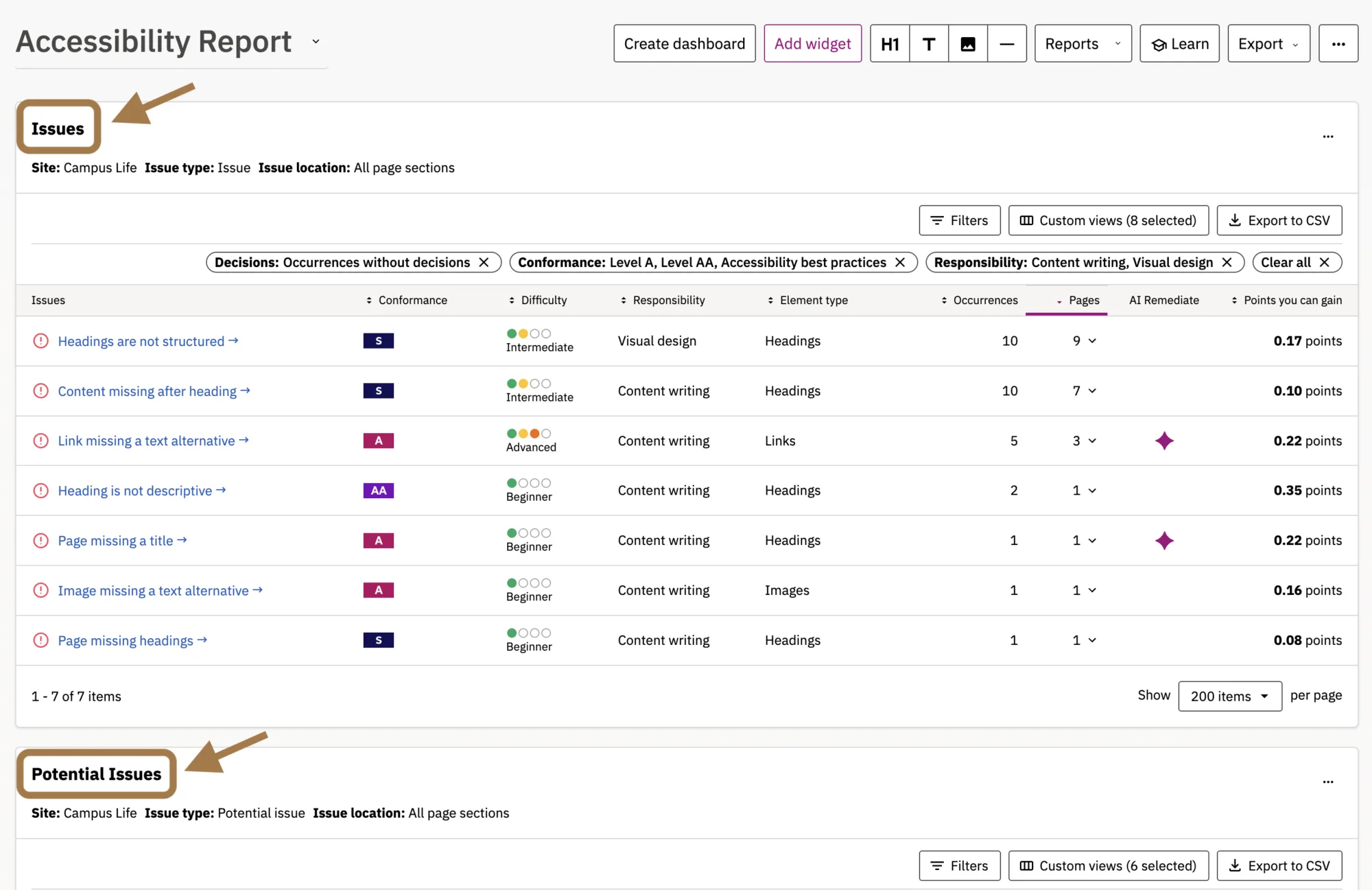This screenshot has width=1372, height=890.
Task: Open the Potential Issues widget options menu
Action: 1328,782
